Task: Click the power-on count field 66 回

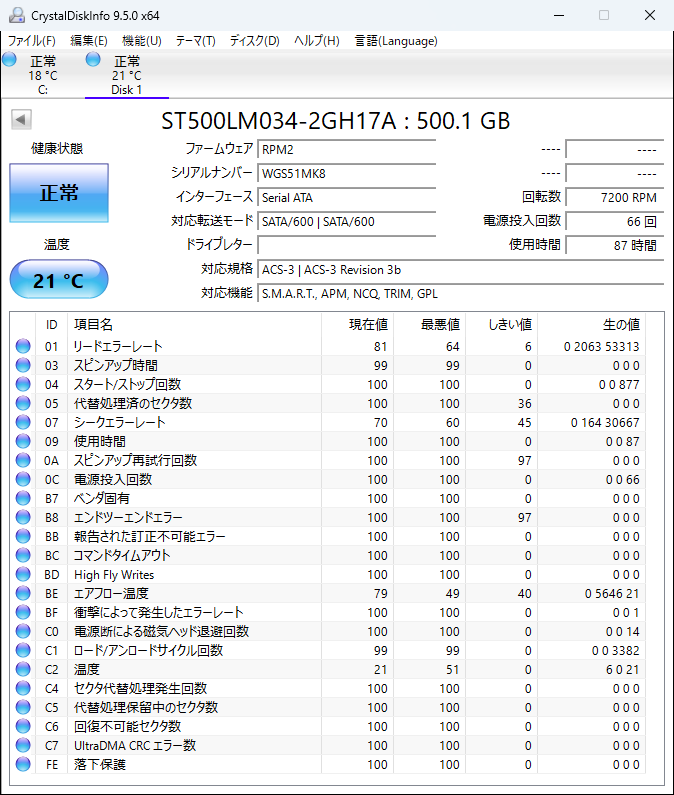Action: tap(614, 222)
